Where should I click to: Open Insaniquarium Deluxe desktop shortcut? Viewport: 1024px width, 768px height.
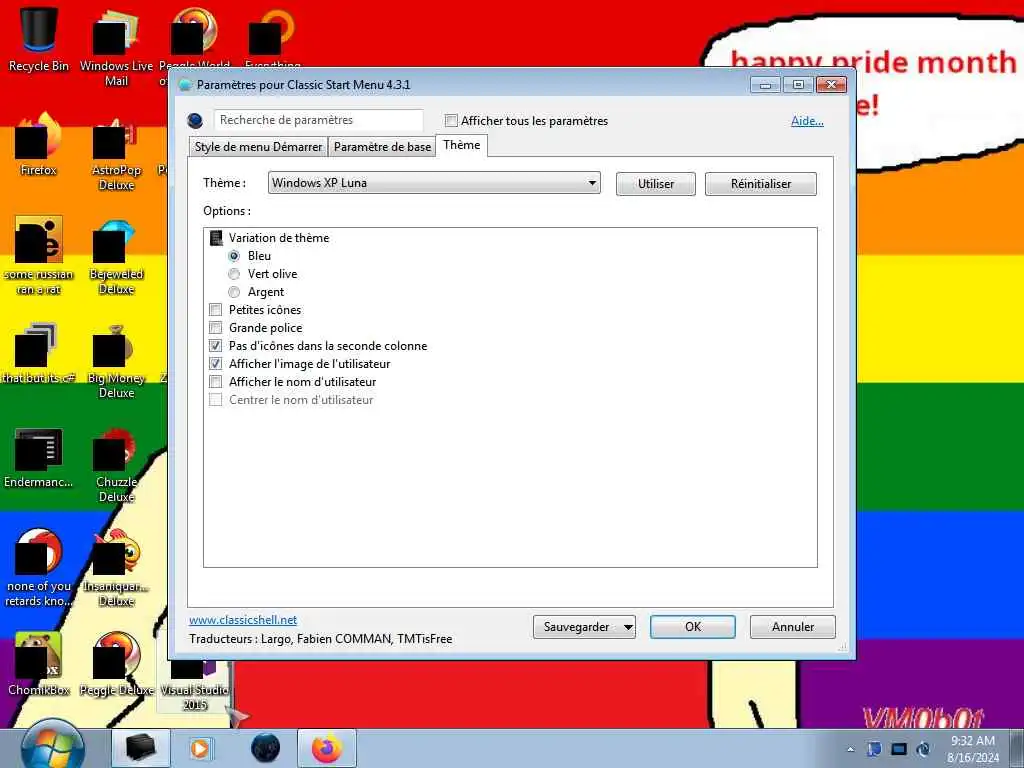click(x=116, y=567)
